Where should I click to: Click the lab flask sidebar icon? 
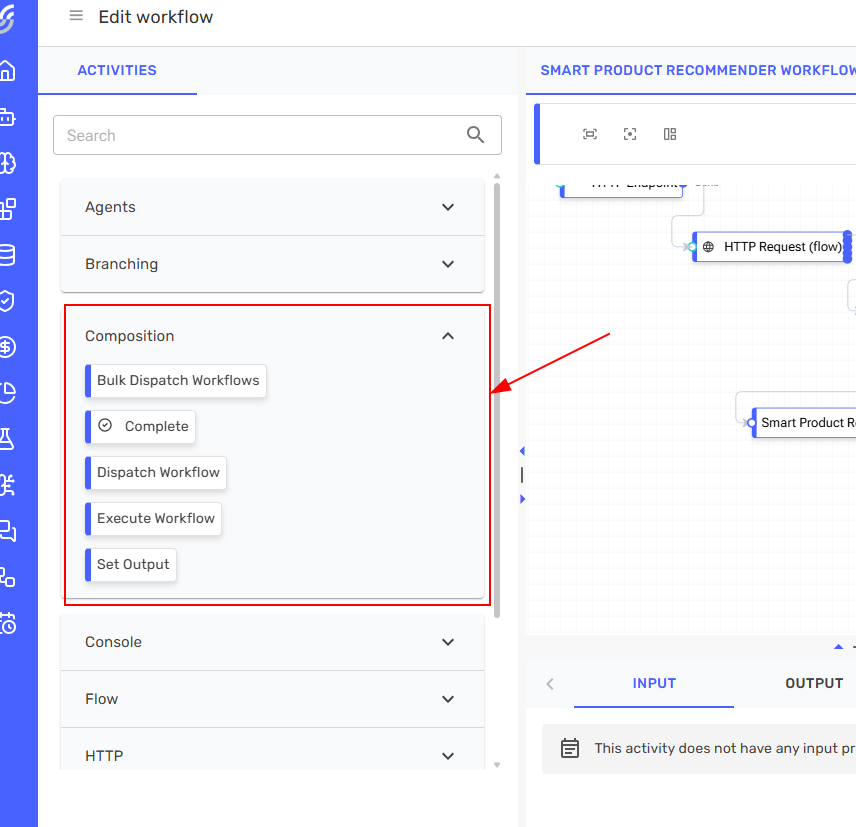(x=7, y=438)
